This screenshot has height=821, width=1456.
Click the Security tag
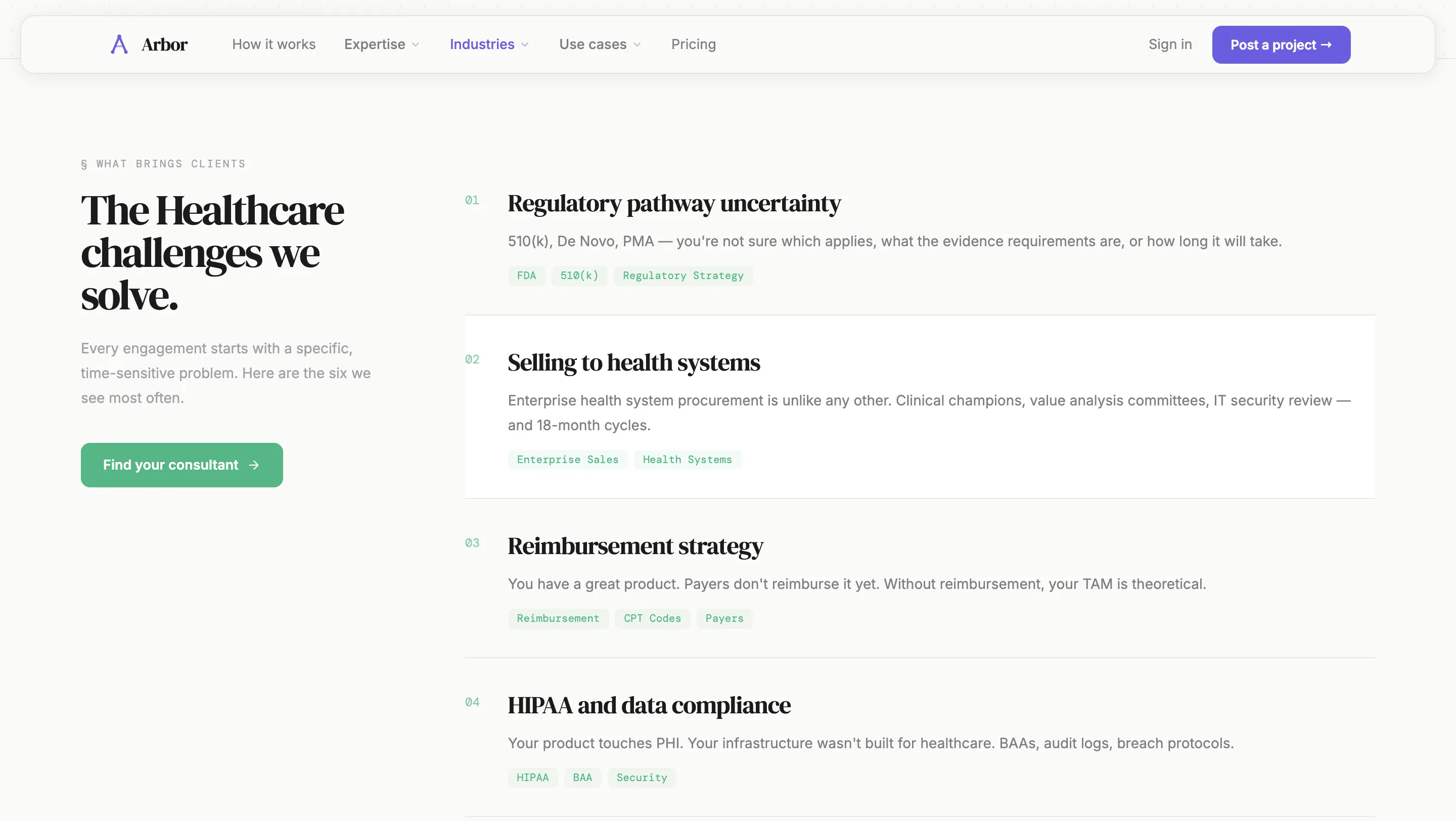coord(642,777)
